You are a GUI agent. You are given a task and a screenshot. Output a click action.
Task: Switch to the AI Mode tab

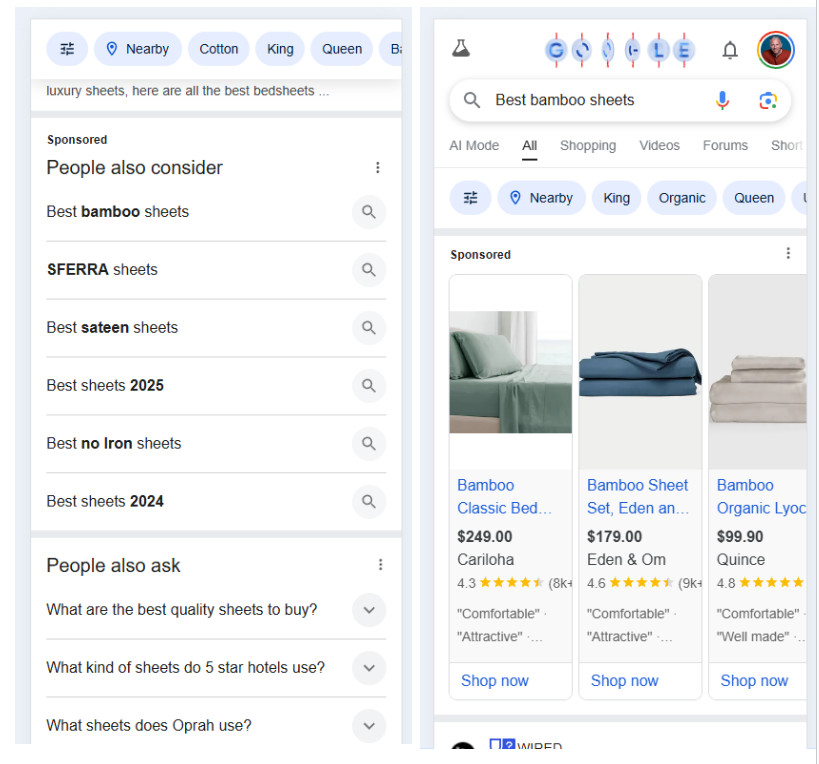click(x=474, y=146)
